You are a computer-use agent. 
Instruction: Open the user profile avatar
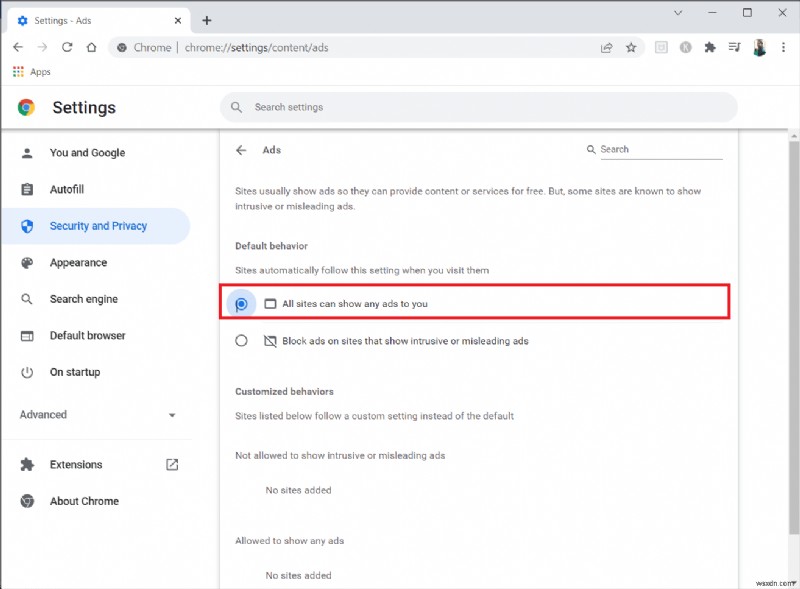[759, 47]
